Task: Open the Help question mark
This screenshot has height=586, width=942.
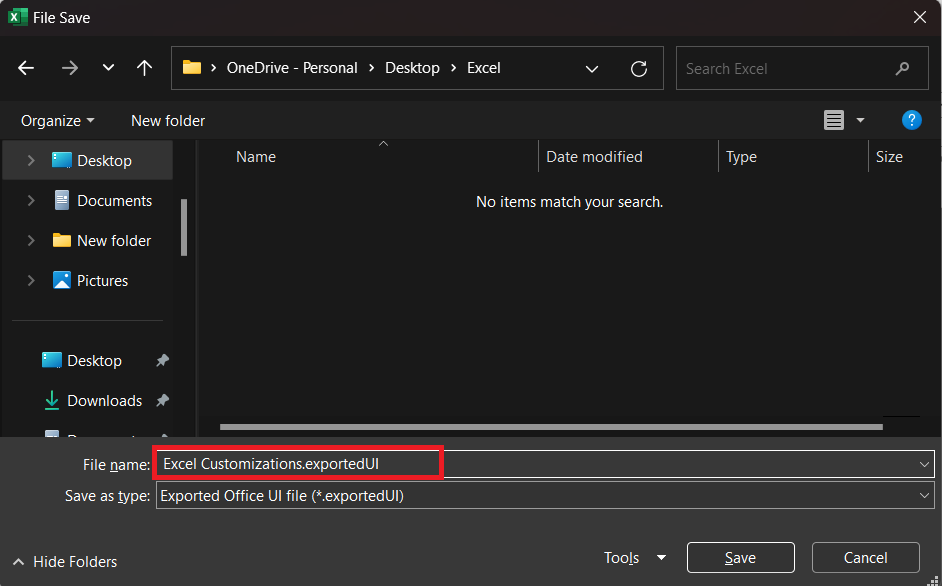Action: (x=911, y=120)
